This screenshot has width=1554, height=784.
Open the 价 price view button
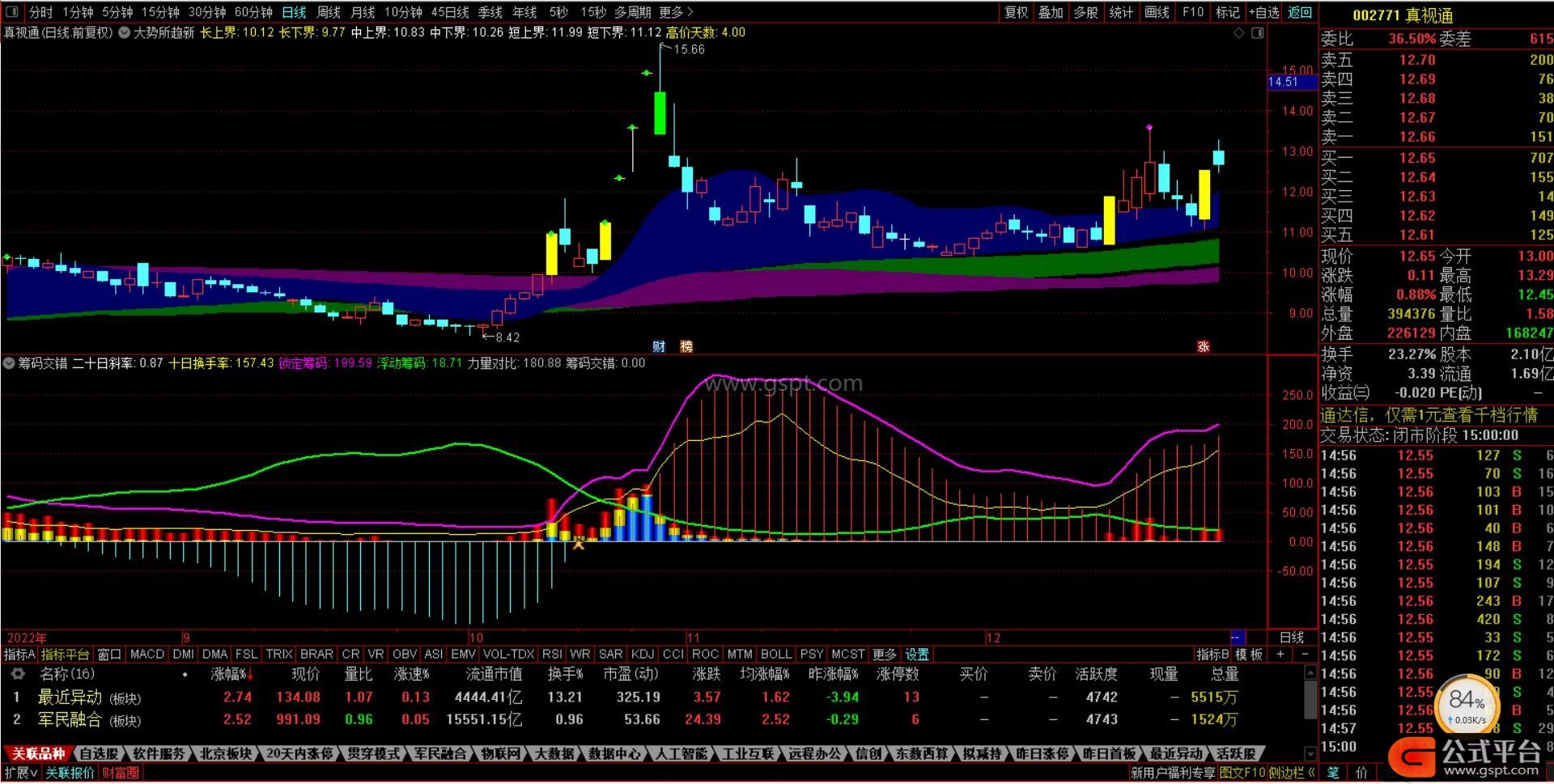(x=1361, y=773)
